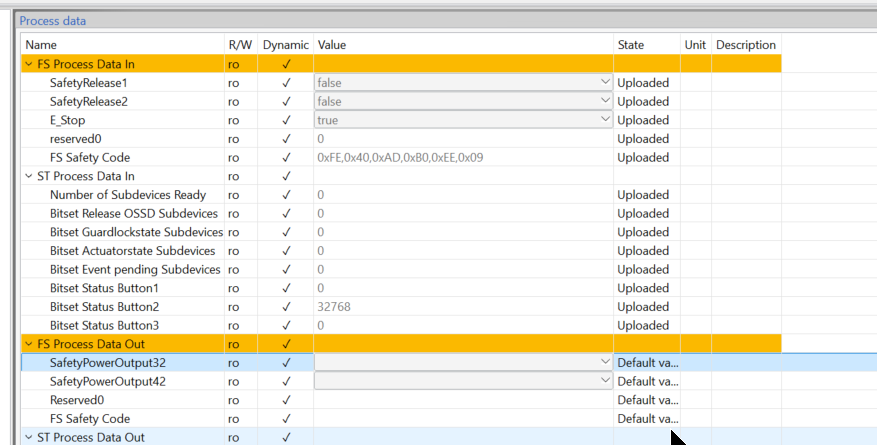Select Bitset Guardlockstate Subdevices row

pyautogui.click(x=136, y=232)
